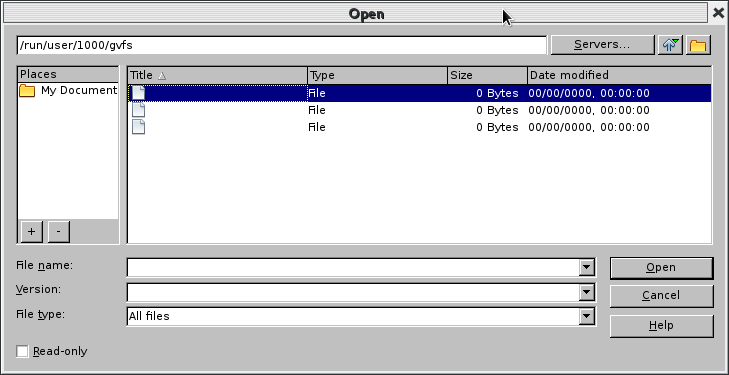The width and height of the screenshot is (729, 375).
Task: Click the Open button
Action: (661, 268)
